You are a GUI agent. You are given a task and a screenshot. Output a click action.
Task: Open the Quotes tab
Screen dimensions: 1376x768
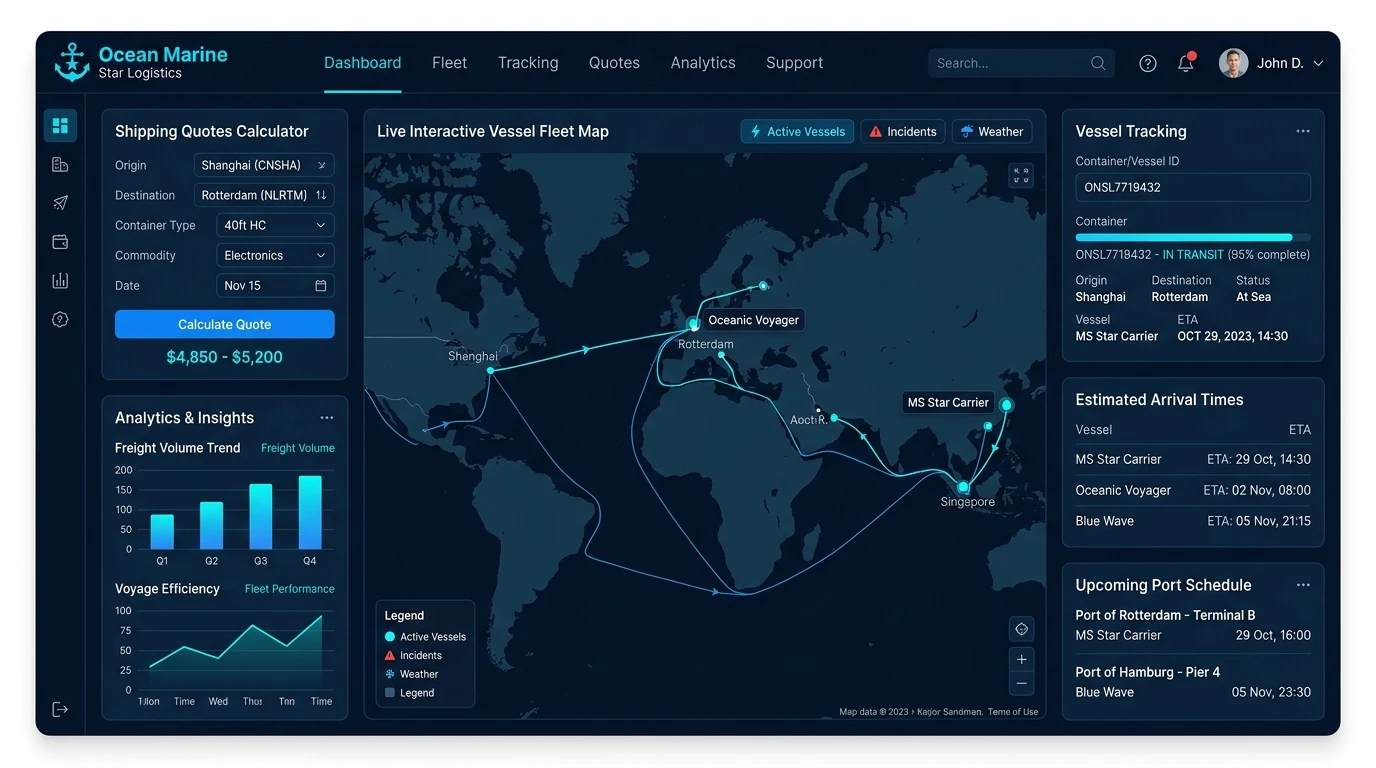(x=614, y=63)
